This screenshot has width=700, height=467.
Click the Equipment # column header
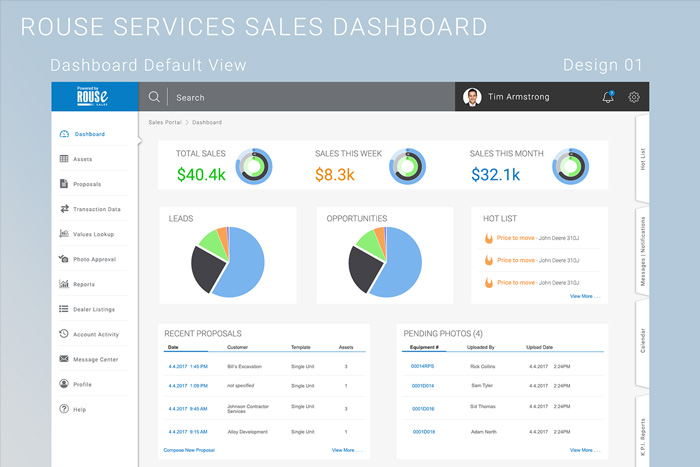click(x=424, y=347)
